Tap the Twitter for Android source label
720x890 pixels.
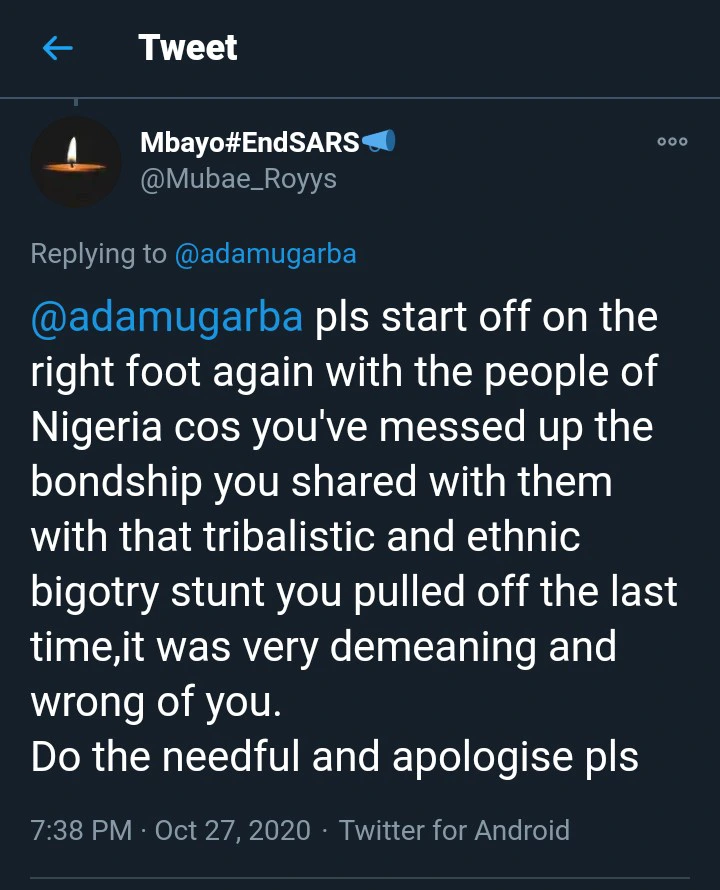click(x=454, y=830)
